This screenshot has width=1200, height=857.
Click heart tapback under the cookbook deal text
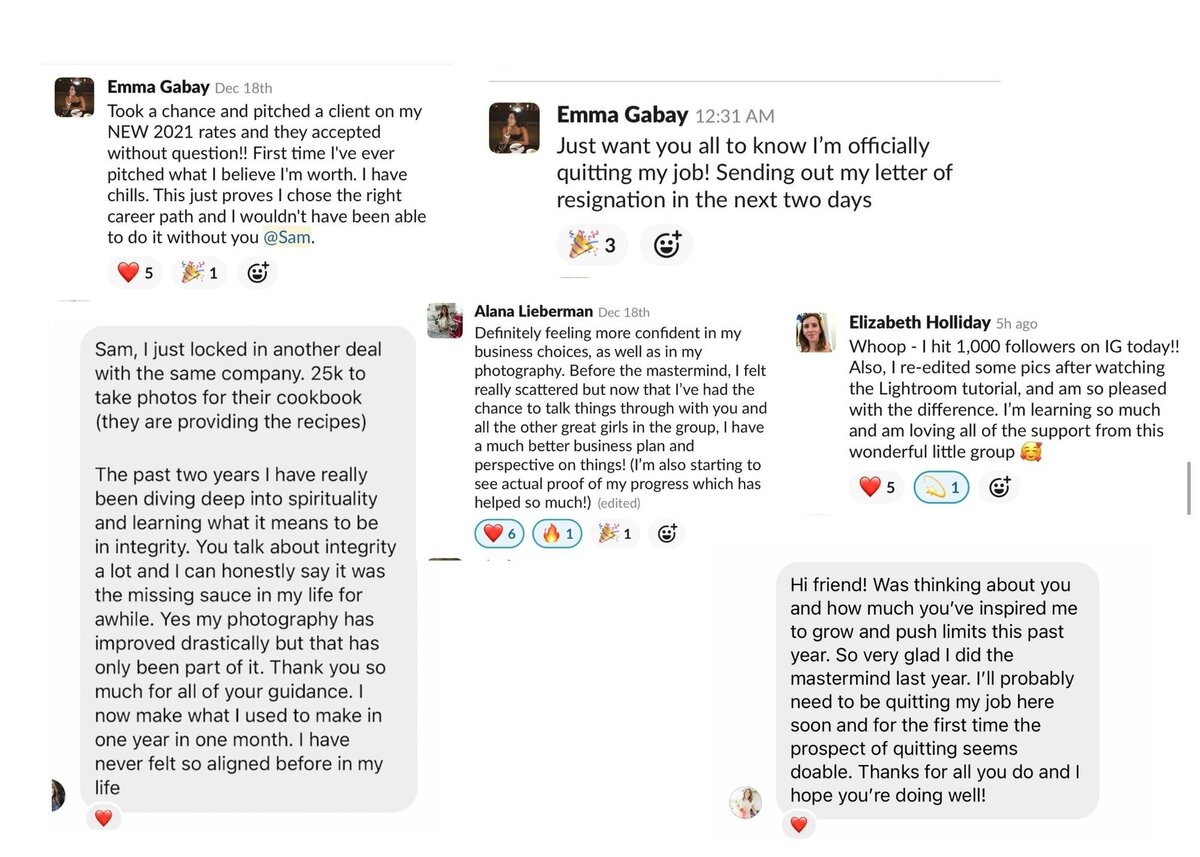(102, 818)
